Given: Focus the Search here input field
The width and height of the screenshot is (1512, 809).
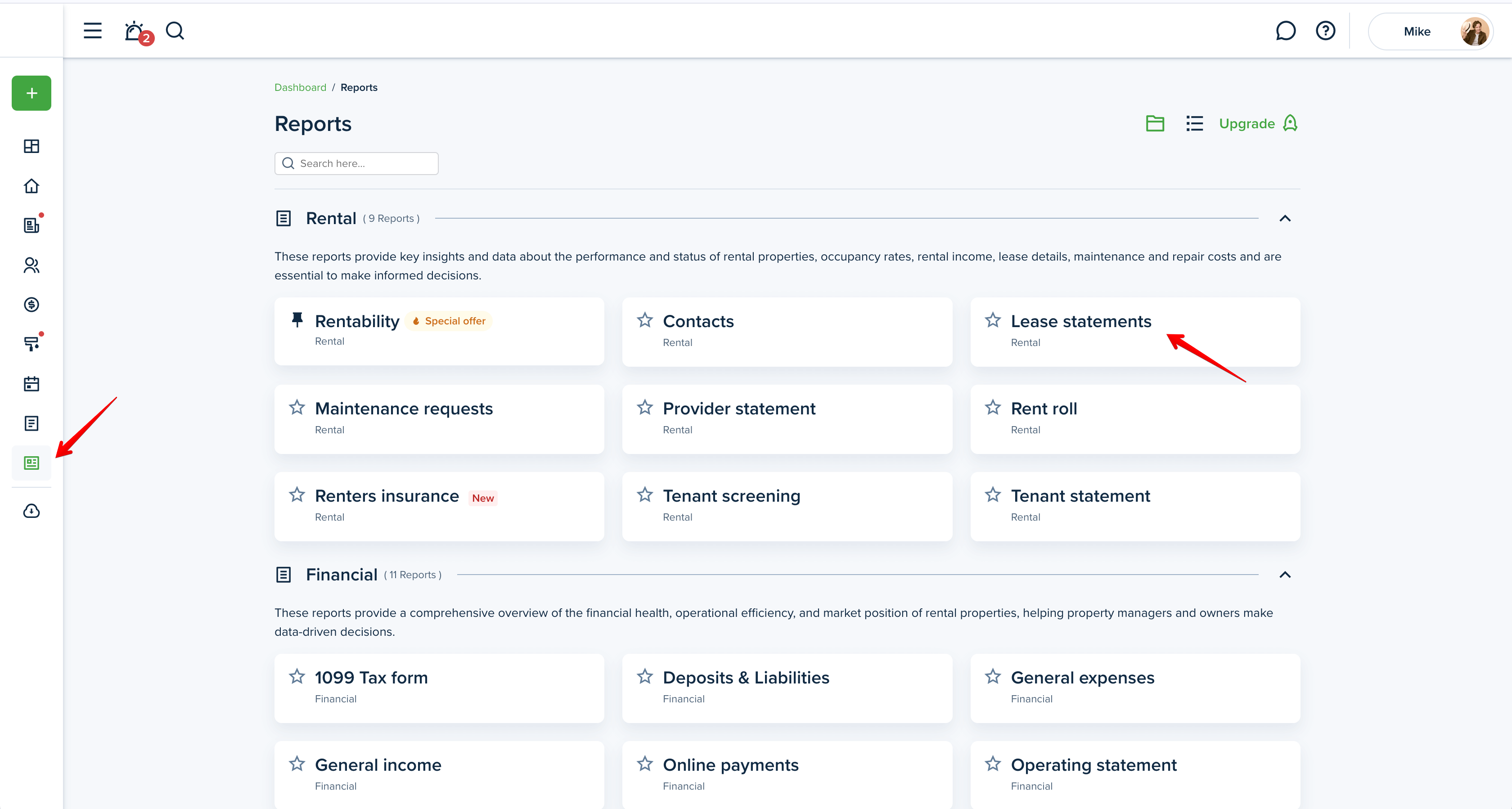Looking at the screenshot, I should point(356,163).
